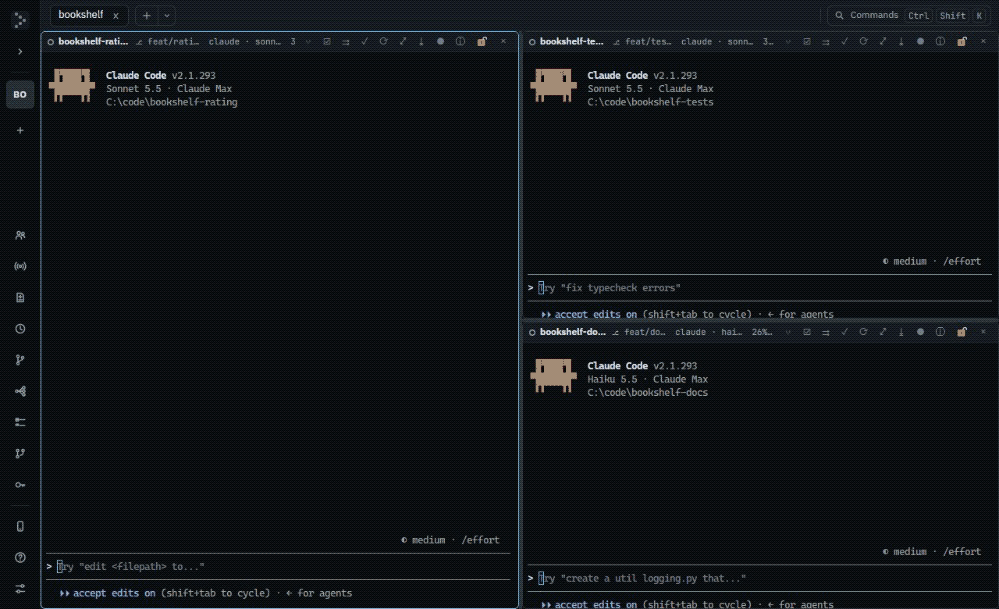This screenshot has height=609, width=999.
Task: Open the team members sidebar icon
Action: click(20, 235)
